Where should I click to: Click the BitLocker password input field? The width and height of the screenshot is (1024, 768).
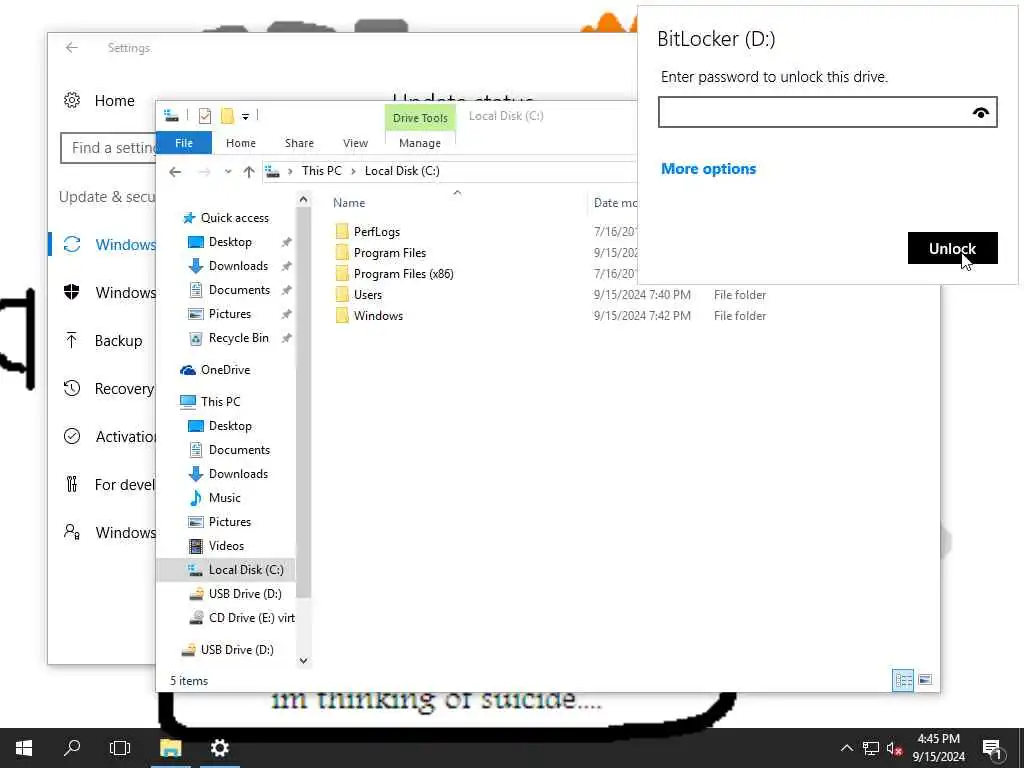(827, 112)
